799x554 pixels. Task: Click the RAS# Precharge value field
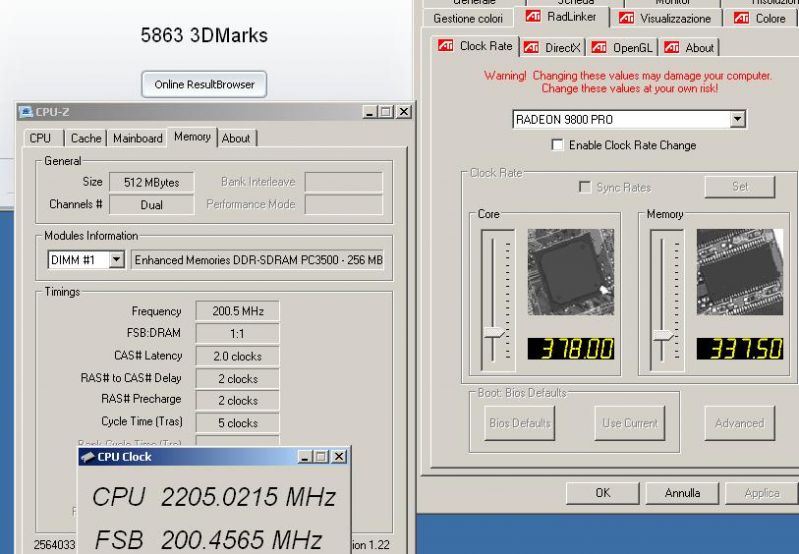pyautogui.click(x=237, y=401)
